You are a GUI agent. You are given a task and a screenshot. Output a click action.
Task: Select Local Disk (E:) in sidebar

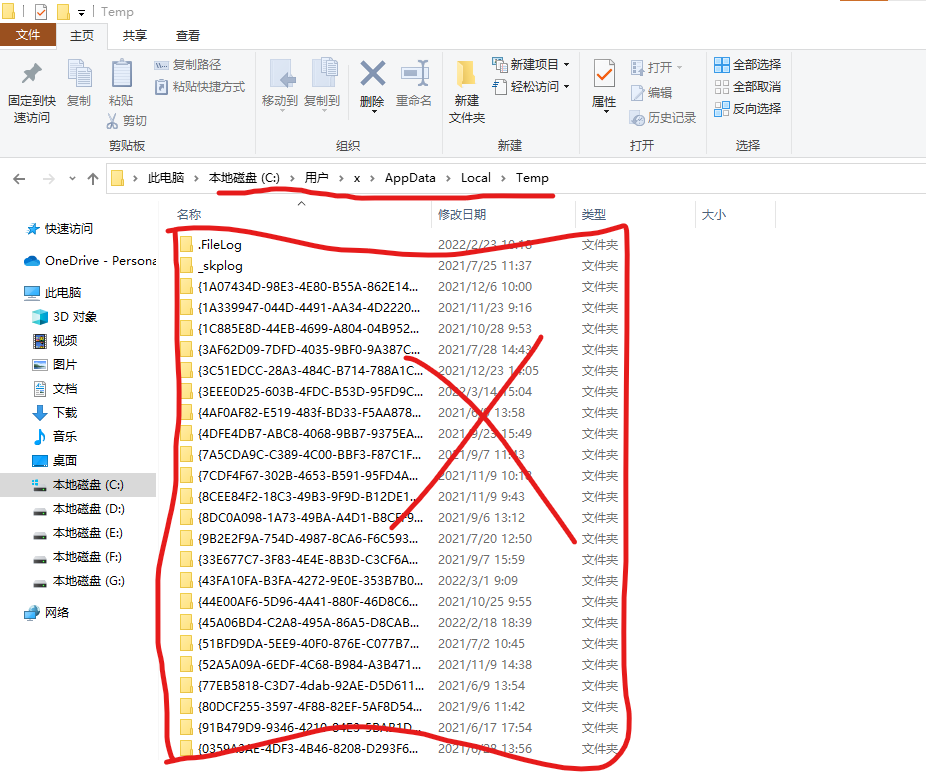(78, 533)
